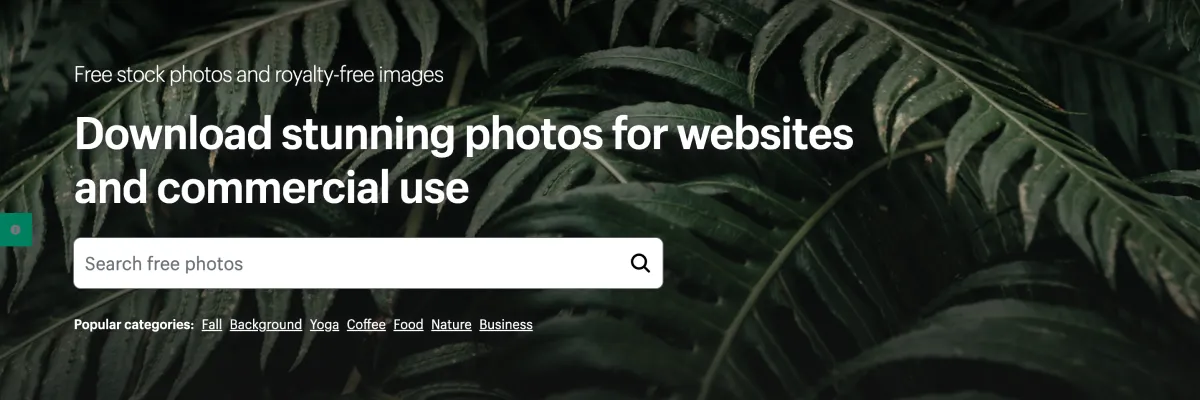Open the Background category link
Viewport: 1200px width, 400px height.
pos(266,325)
